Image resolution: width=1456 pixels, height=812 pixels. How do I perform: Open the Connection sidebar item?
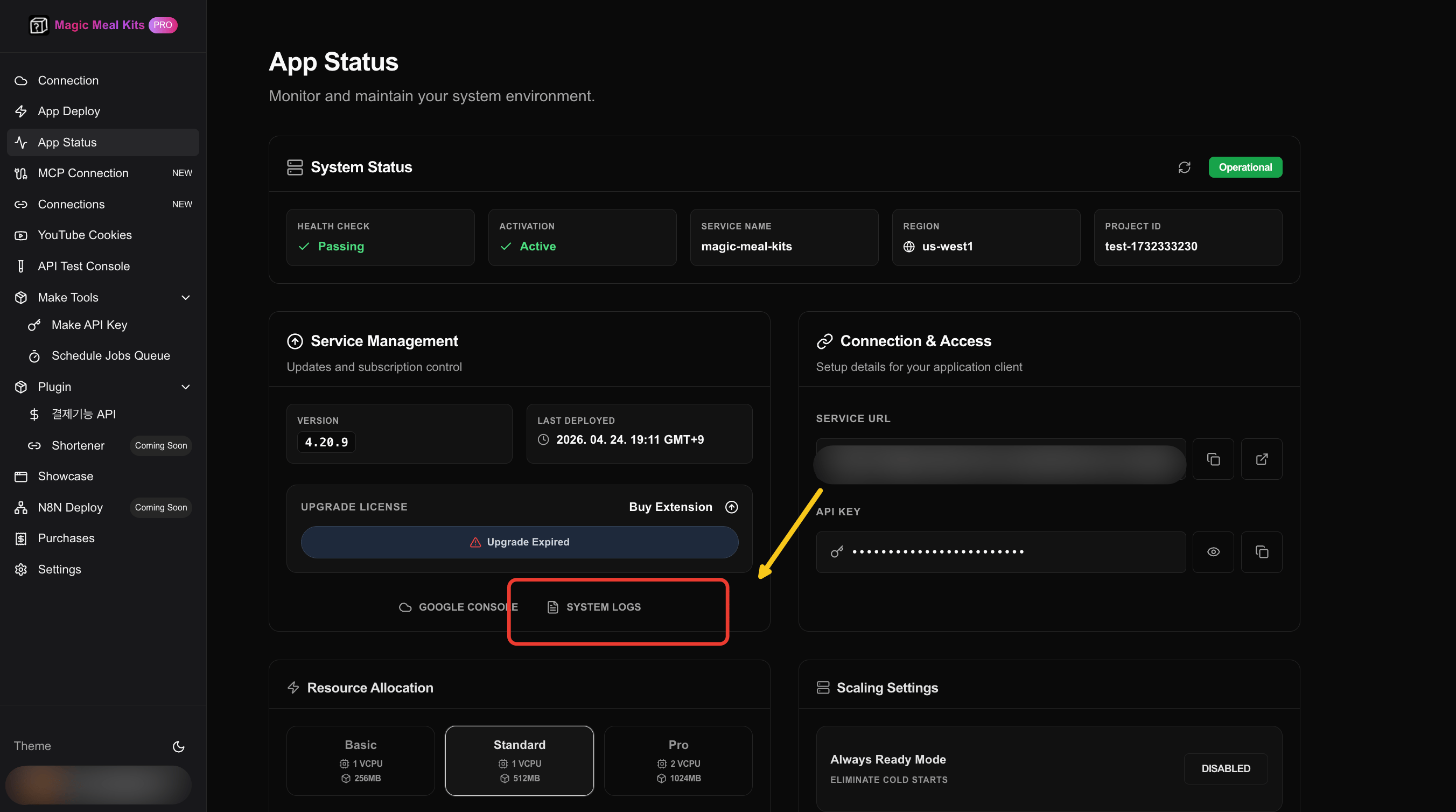click(x=103, y=80)
